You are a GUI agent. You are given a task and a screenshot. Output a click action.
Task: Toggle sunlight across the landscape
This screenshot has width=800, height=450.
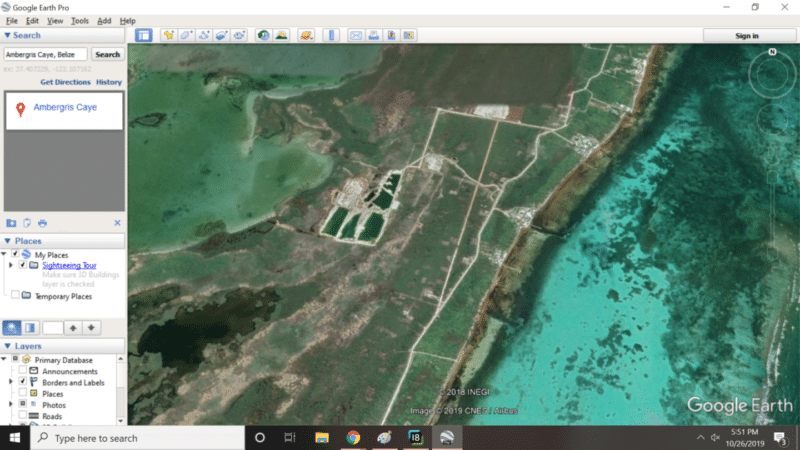pos(281,35)
